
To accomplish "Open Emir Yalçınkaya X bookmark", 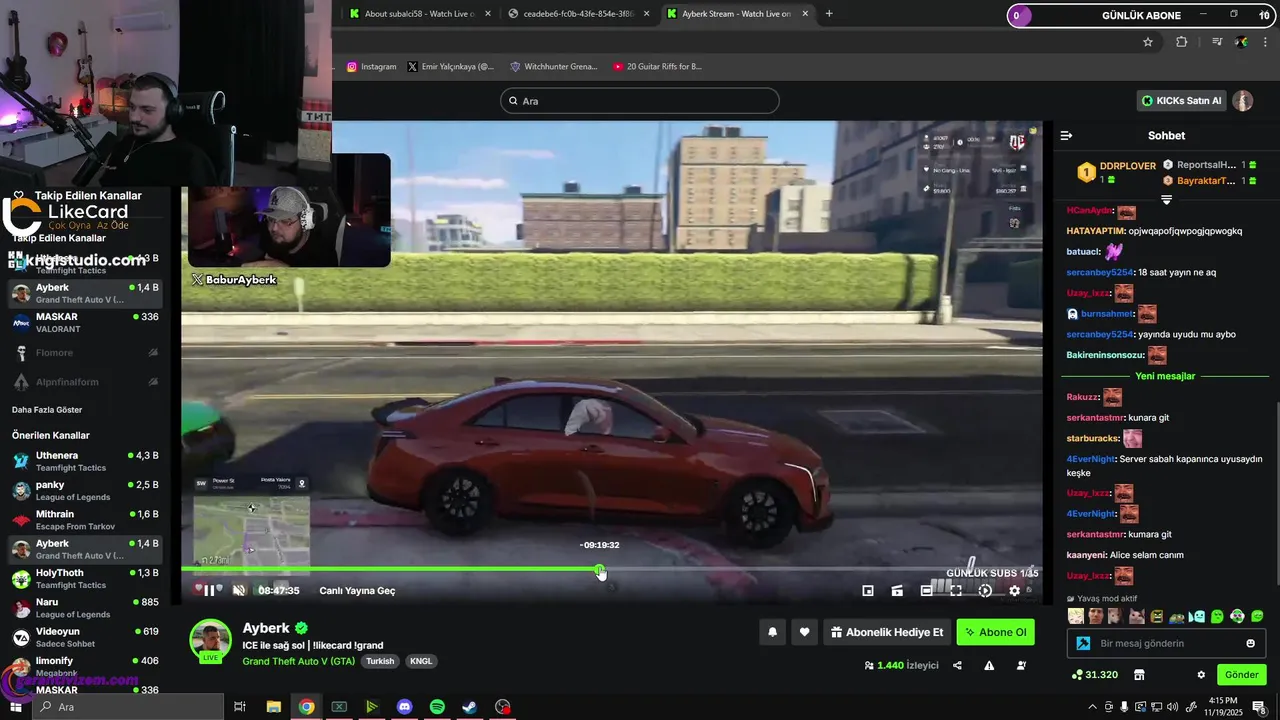I will point(451,67).
